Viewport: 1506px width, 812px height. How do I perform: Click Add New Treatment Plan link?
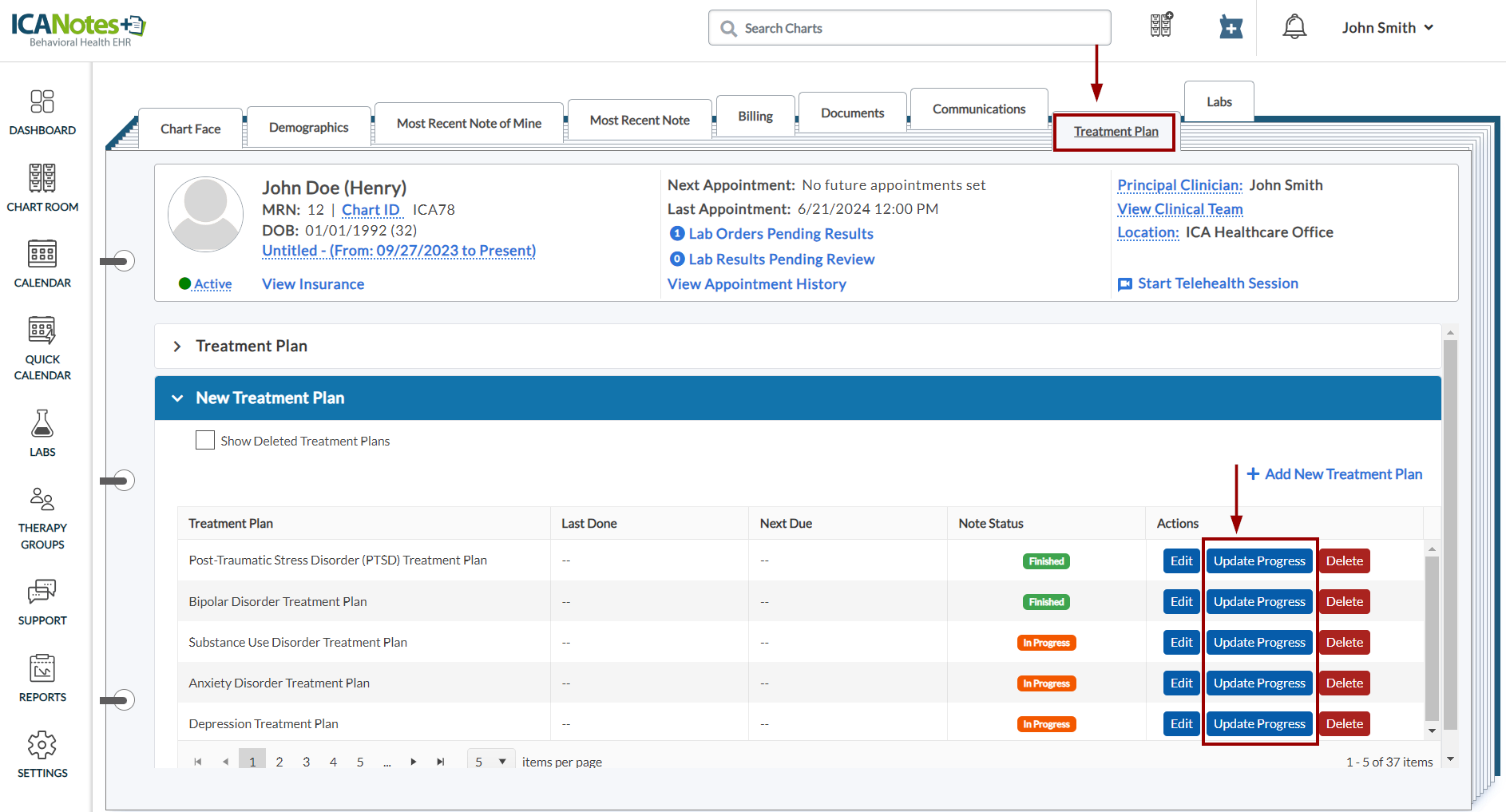tap(1334, 474)
